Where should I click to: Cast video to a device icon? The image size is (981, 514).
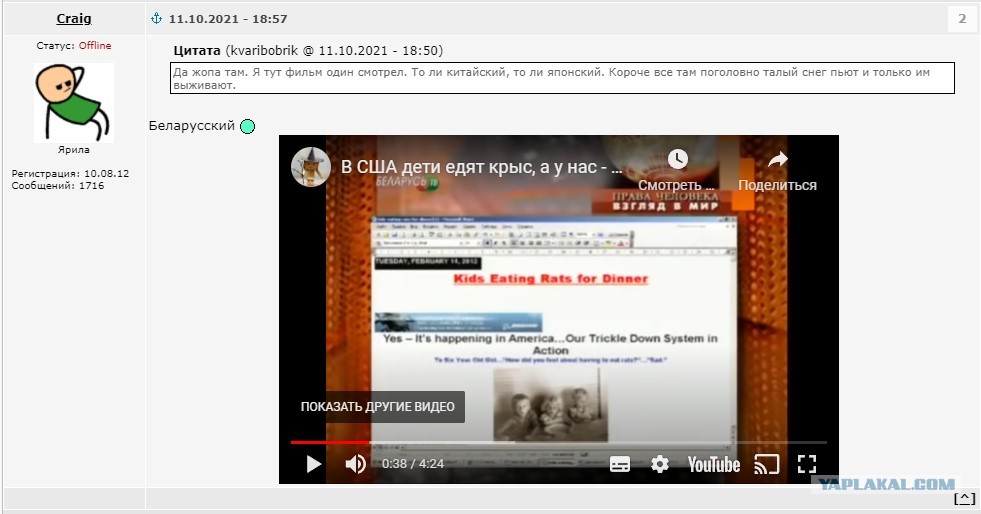[x=766, y=464]
